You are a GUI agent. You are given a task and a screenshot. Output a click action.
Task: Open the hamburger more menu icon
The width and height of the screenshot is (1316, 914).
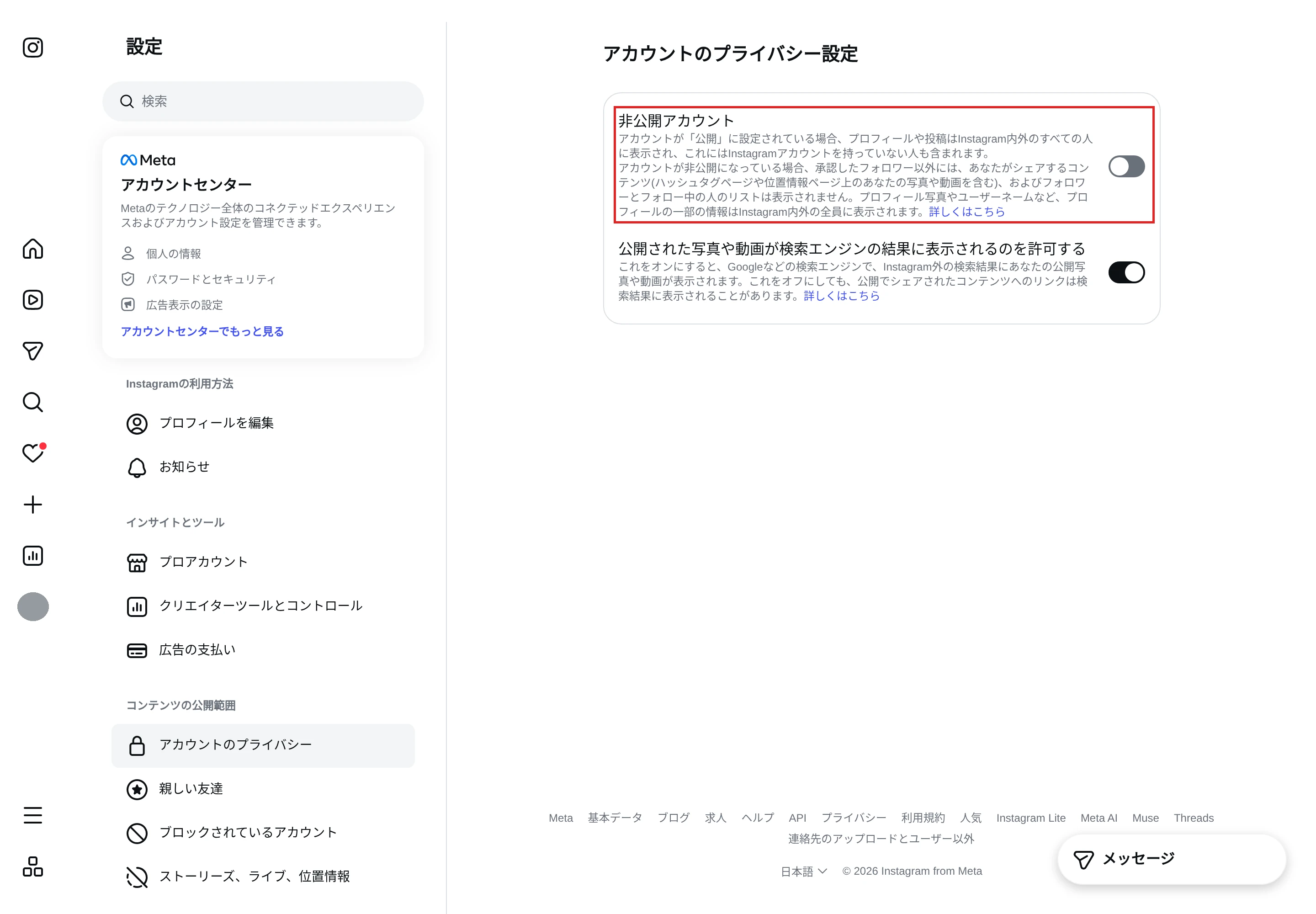pos(32,815)
